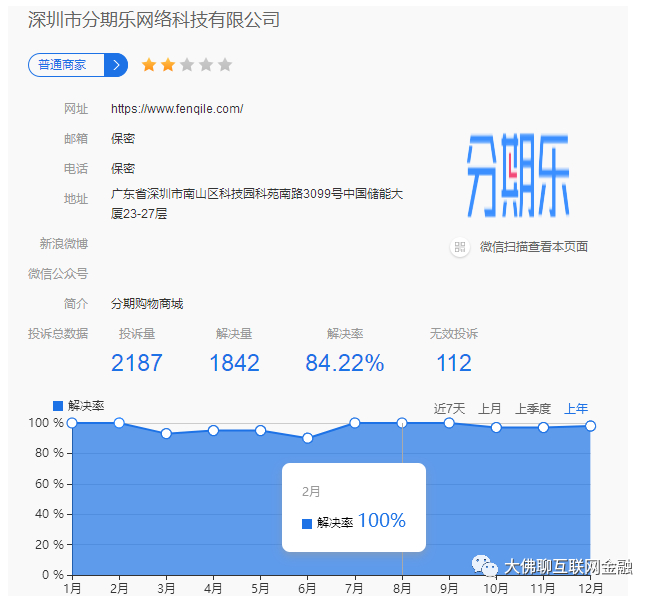Open the https://www.fenqile.com/ link
This screenshot has width=653, height=596.
(177, 109)
